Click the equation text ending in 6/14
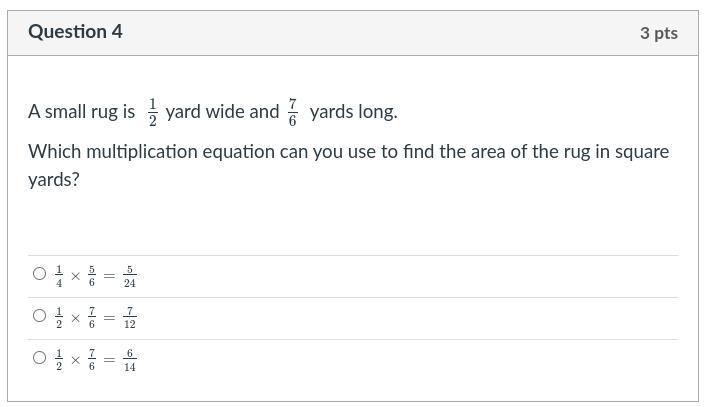723x407 pixels. pyautogui.click(x=94, y=359)
